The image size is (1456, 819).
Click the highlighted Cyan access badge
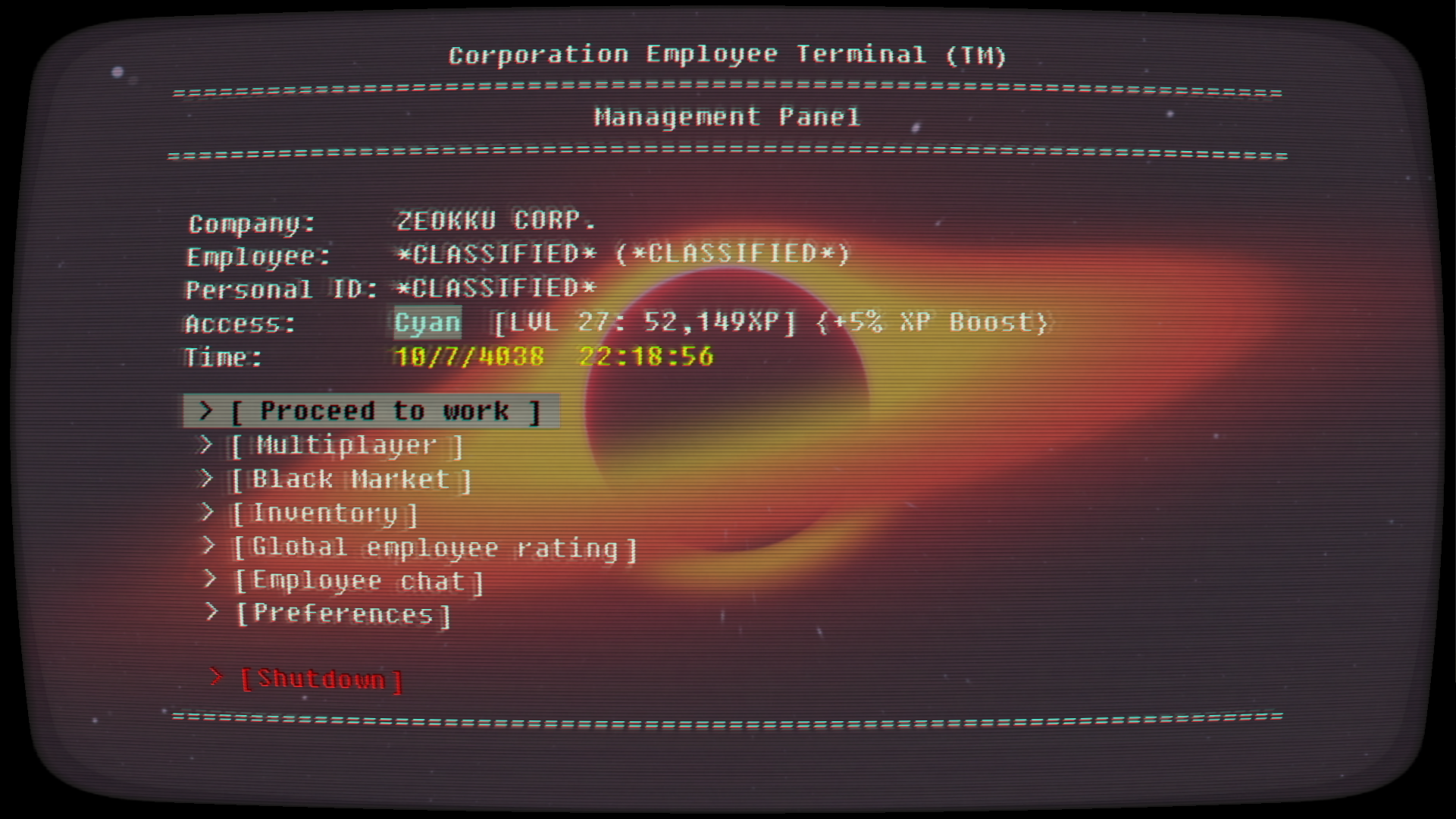[x=427, y=323]
